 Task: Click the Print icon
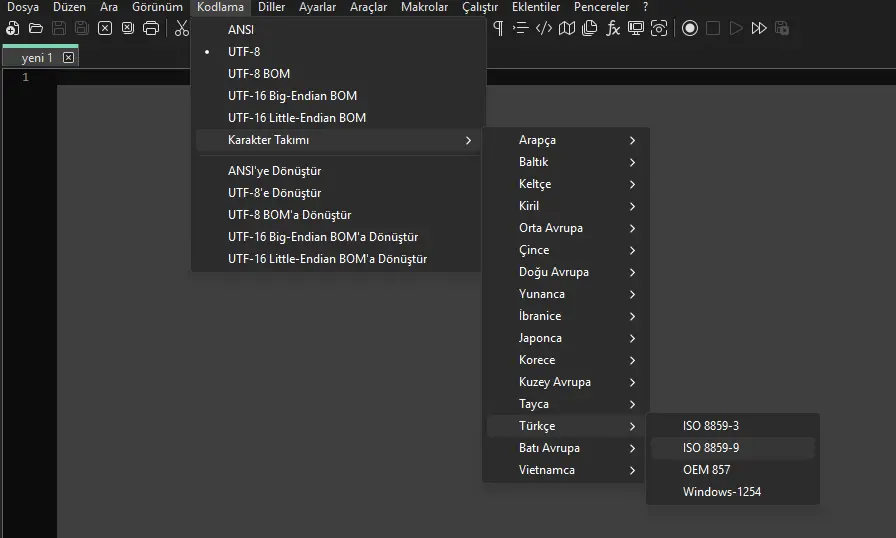(151, 28)
